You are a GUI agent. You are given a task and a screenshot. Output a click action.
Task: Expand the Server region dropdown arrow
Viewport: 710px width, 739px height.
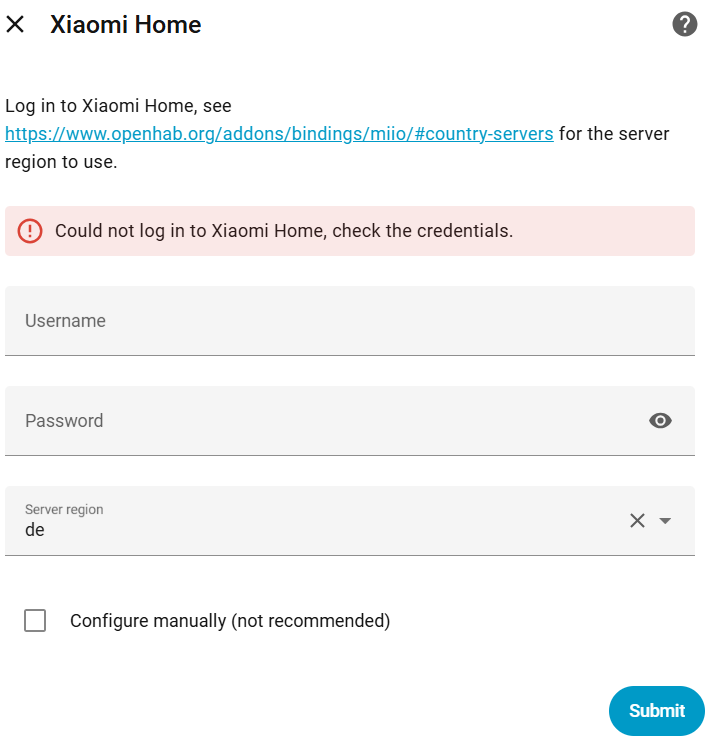click(666, 521)
